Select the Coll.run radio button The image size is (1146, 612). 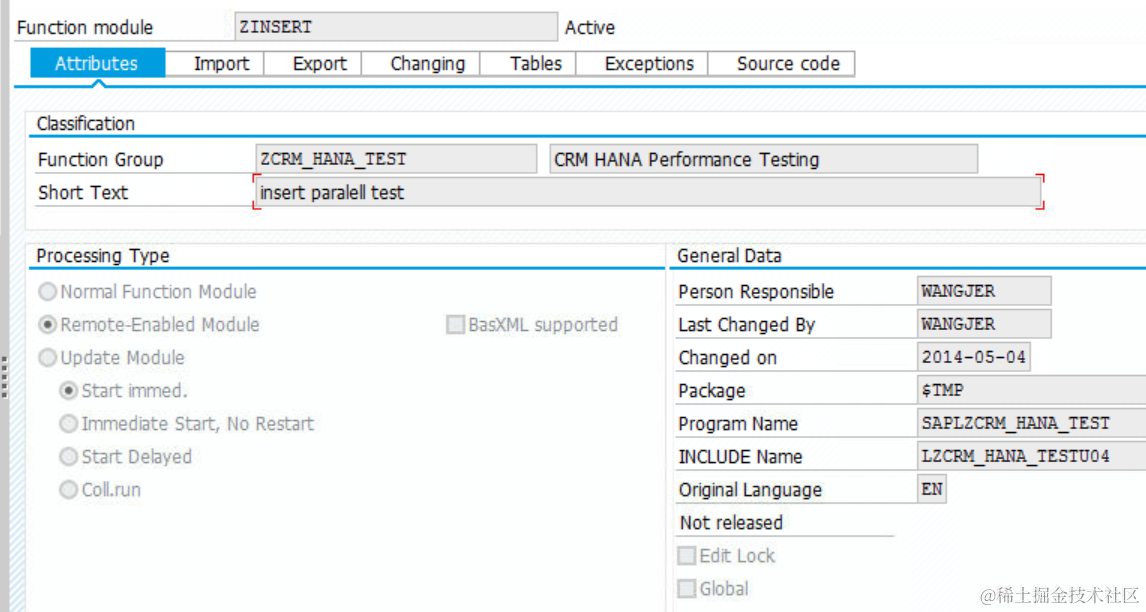coord(69,490)
